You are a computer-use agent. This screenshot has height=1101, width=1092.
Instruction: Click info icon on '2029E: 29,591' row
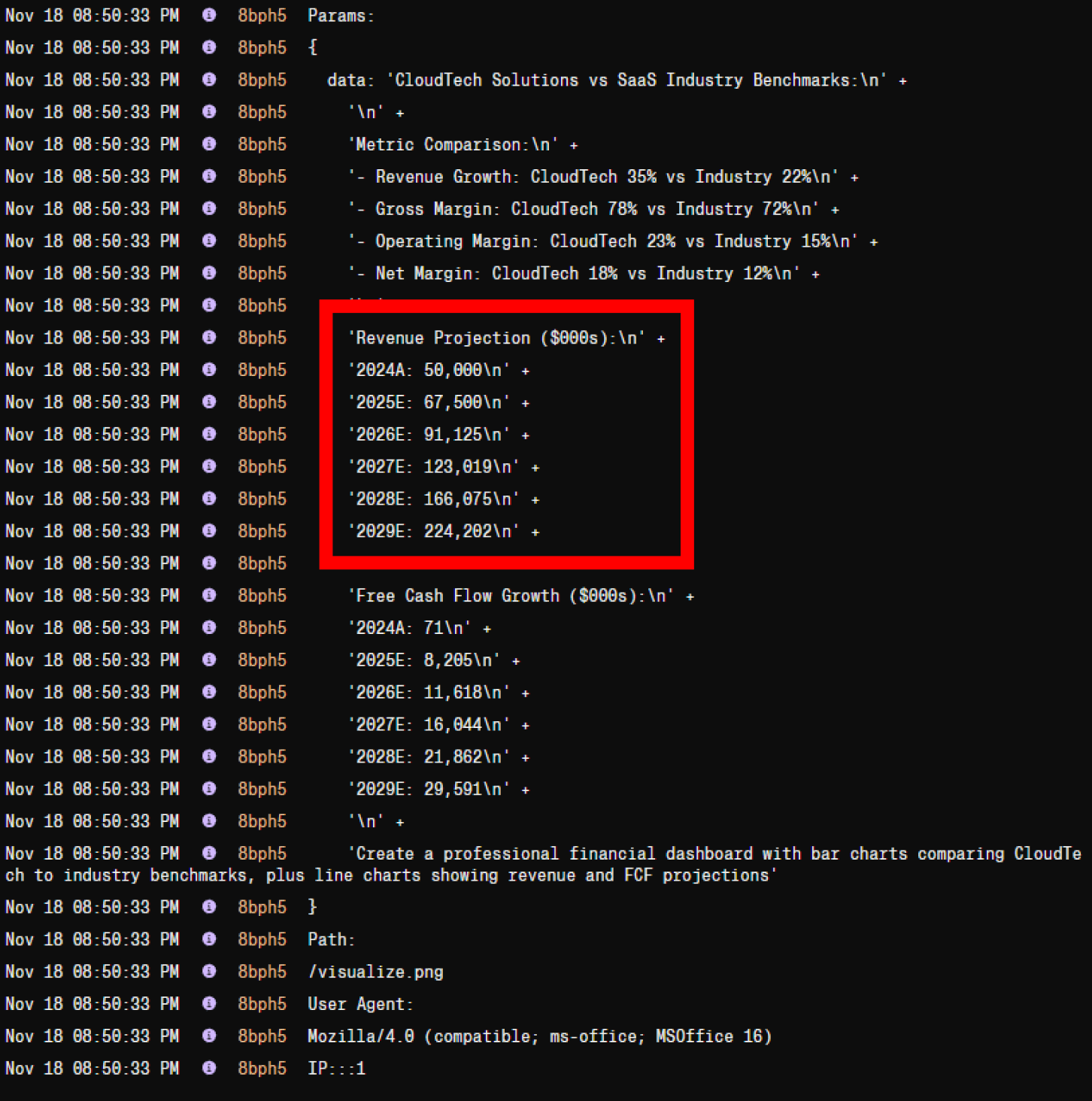tap(209, 789)
